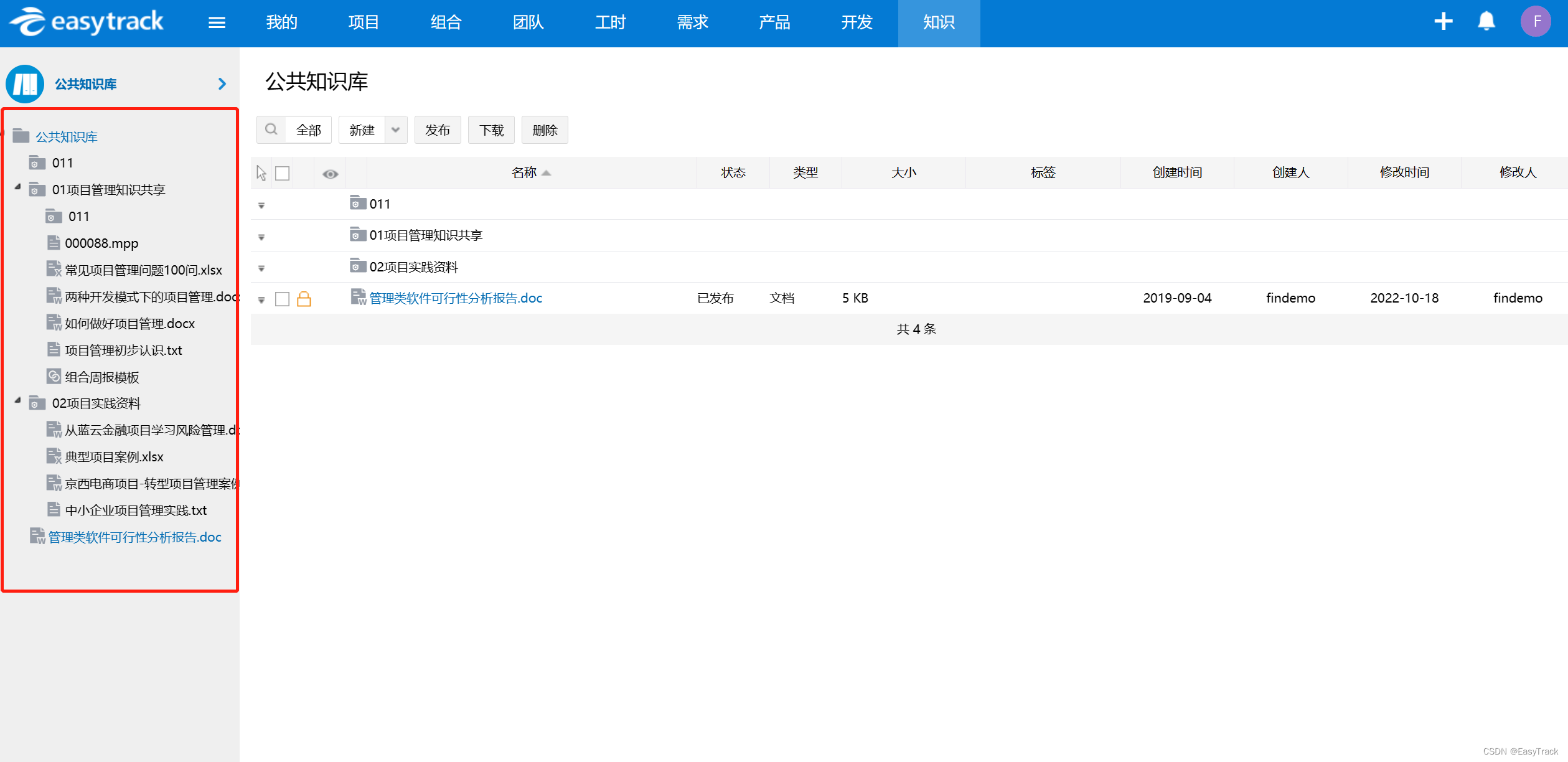Click the knowledge base book icon

[x=25, y=84]
